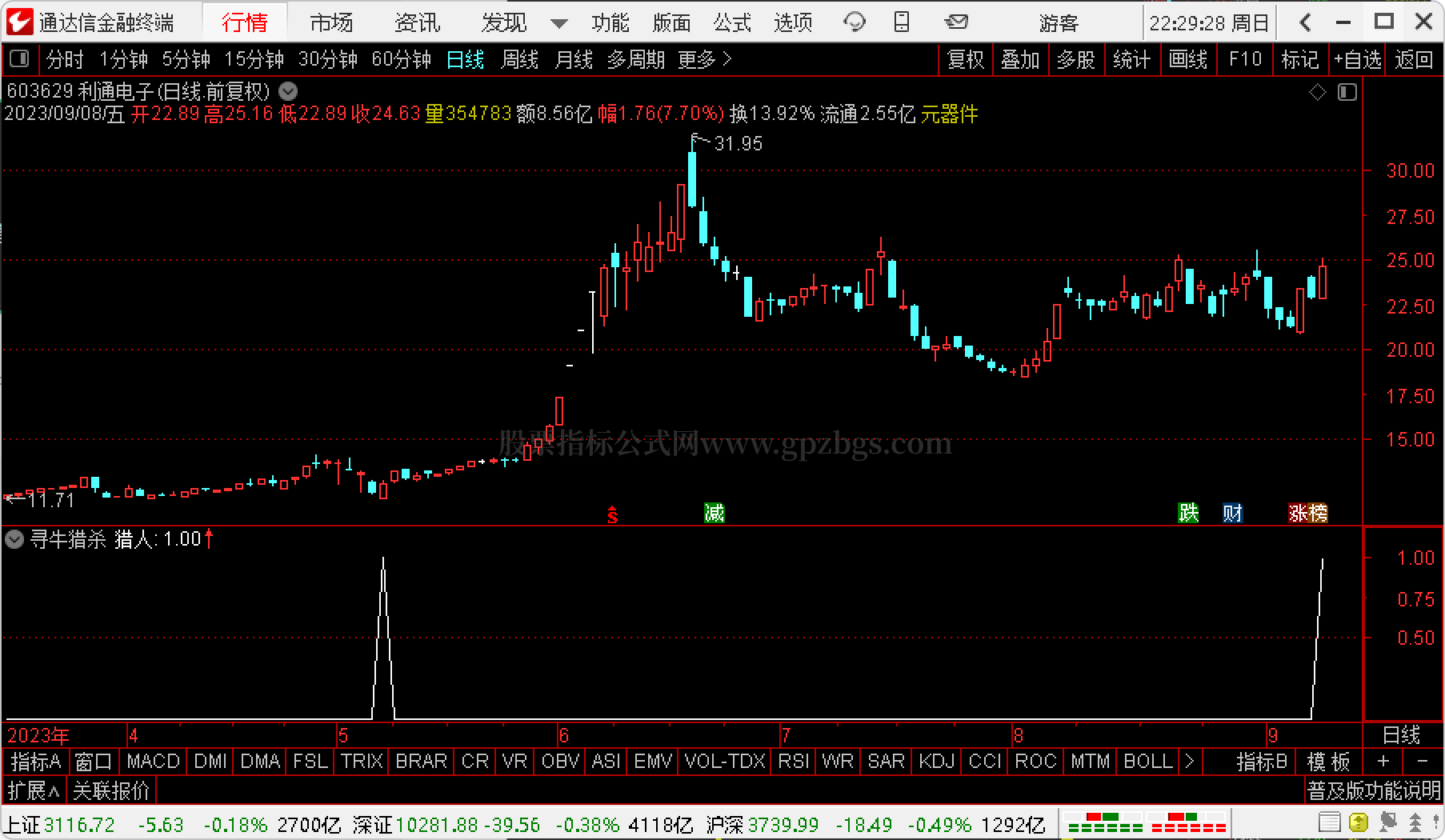Click the 统计 button
Viewport: 1445px width, 840px height.
coord(1131,59)
